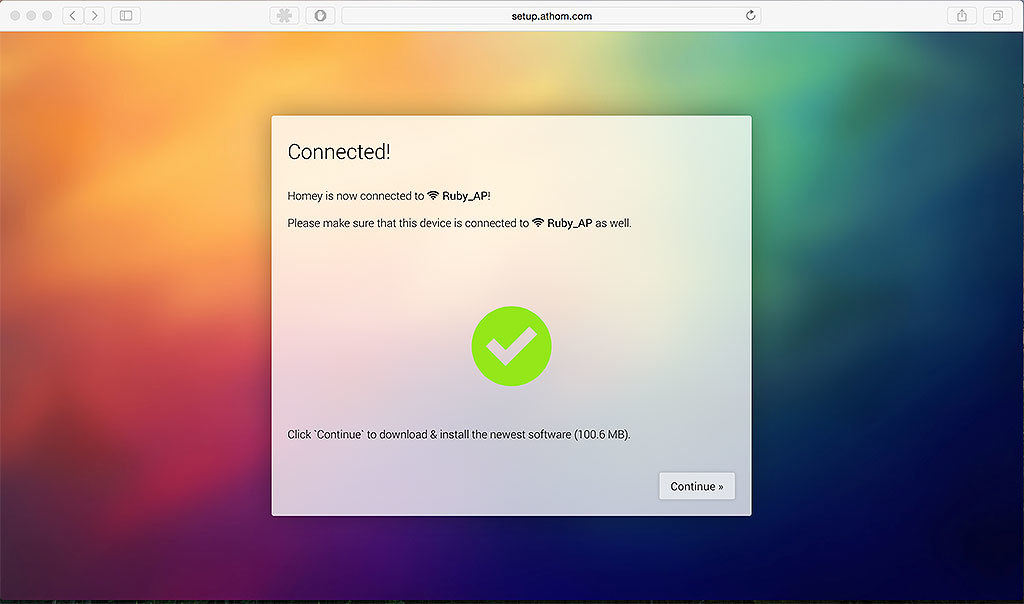Click 'Homey is now connected to' text
This screenshot has height=604, width=1024.
[355, 196]
